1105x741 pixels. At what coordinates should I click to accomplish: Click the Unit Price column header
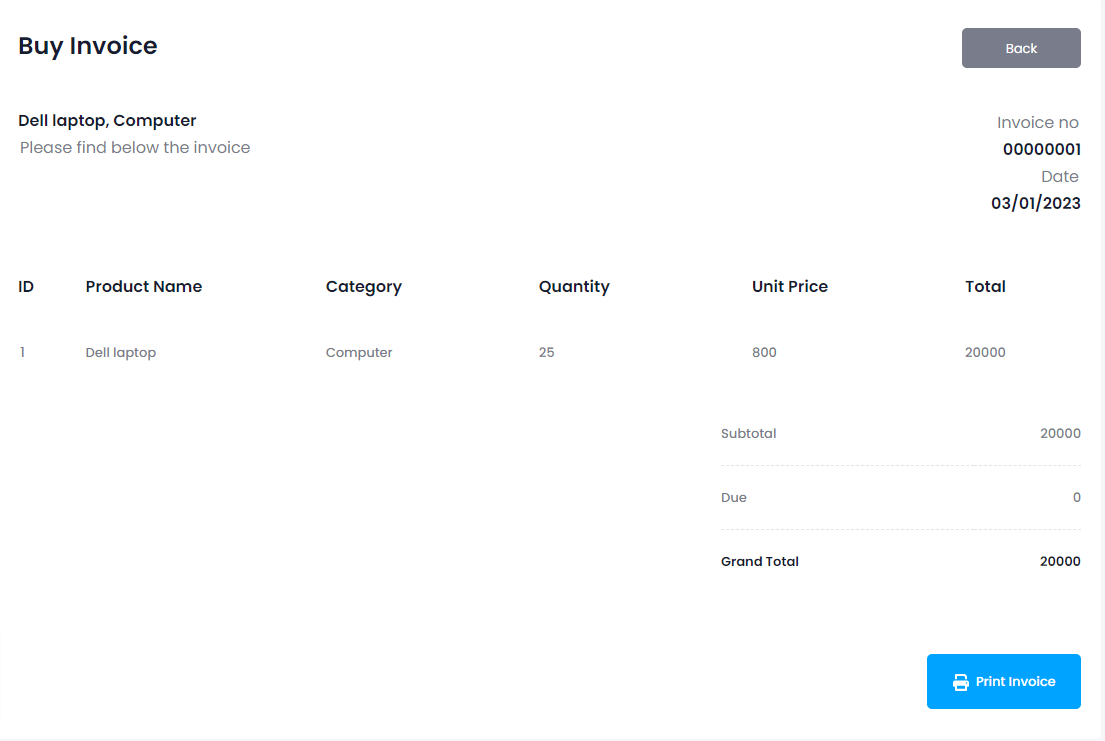click(x=790, y=287)
